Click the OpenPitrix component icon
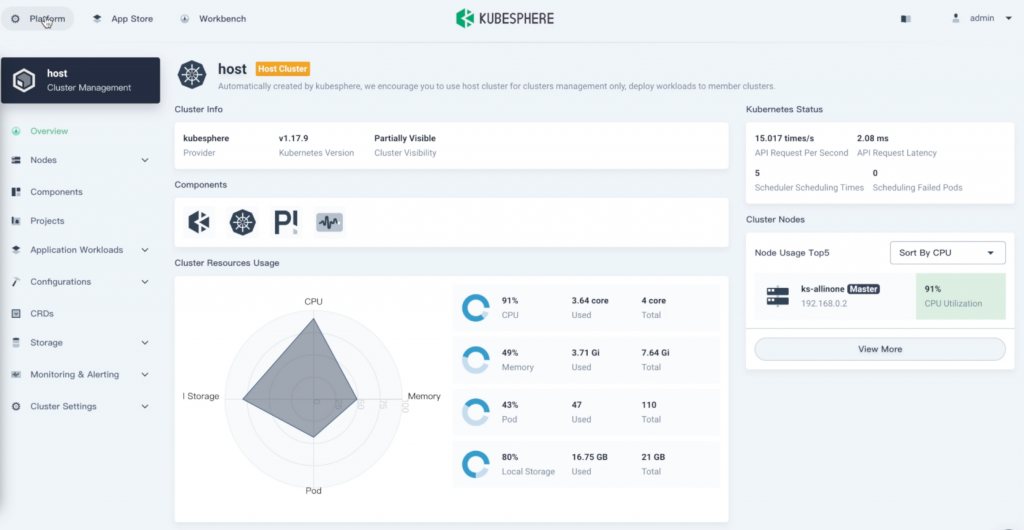The height and width of the screenshot is (530, 1024). tap(286, 222)
